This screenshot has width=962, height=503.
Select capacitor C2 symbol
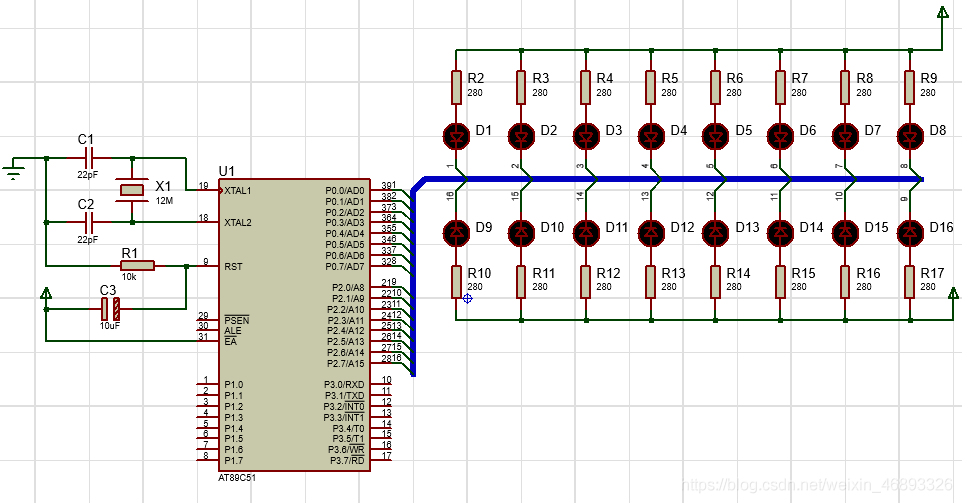[90, 222]
